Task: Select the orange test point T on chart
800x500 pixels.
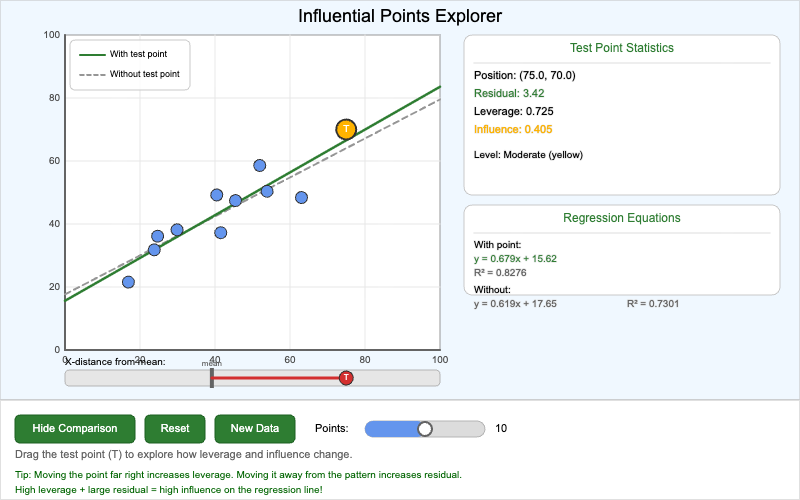Action: coord(346,129)
